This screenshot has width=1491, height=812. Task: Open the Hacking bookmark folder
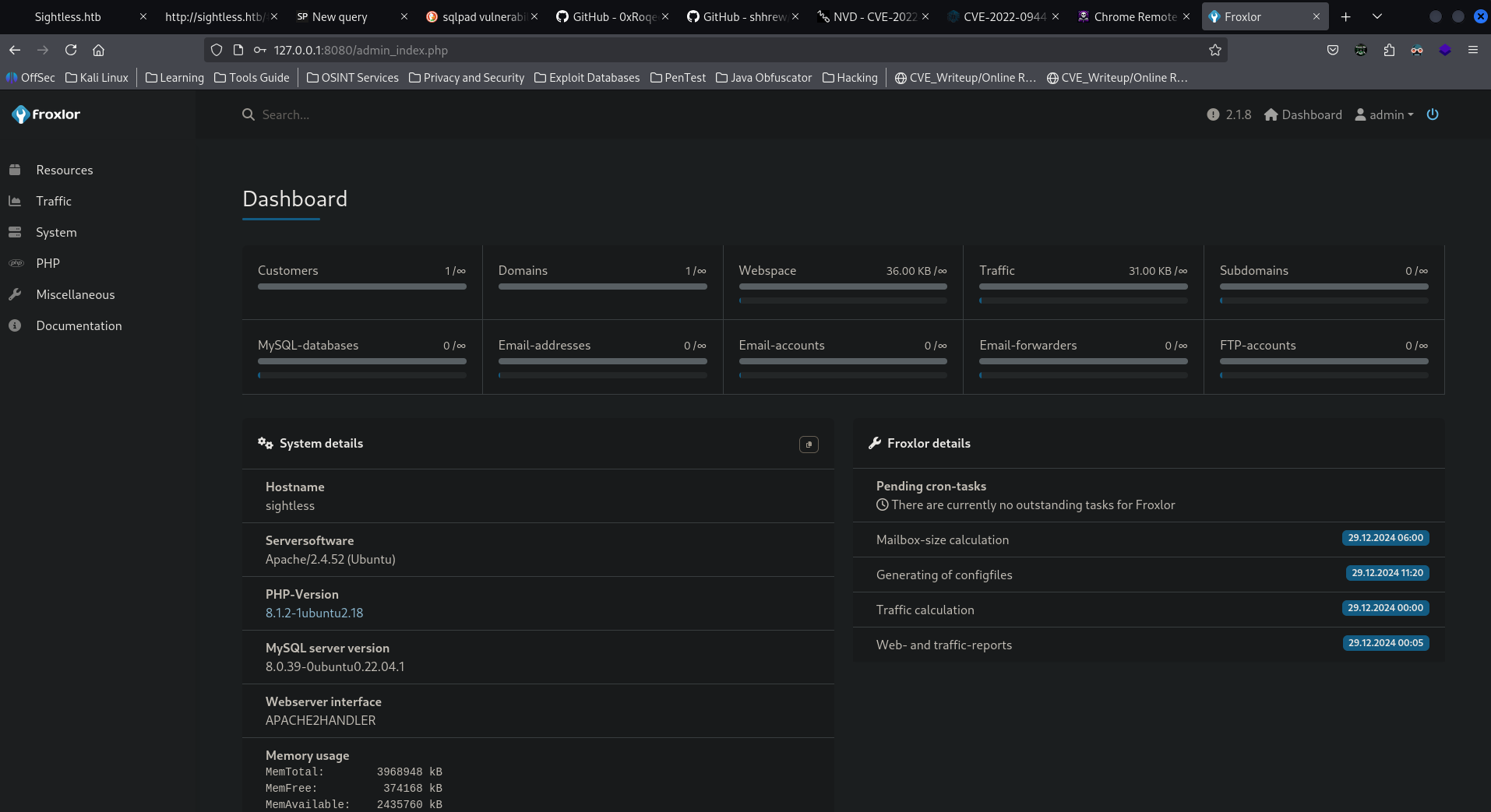coord(850,78)
